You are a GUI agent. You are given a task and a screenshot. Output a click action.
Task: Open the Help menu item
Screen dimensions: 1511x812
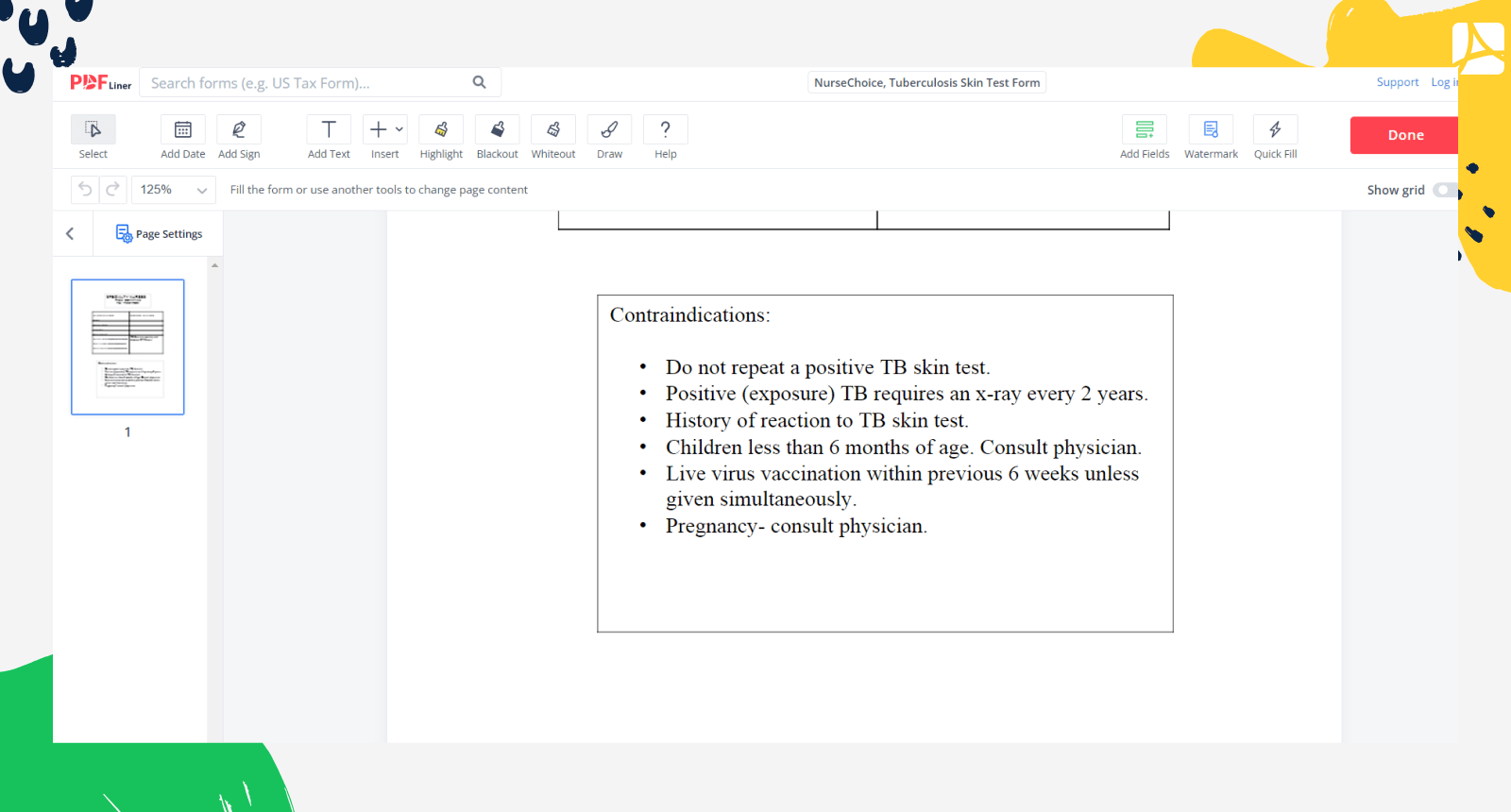666,138
